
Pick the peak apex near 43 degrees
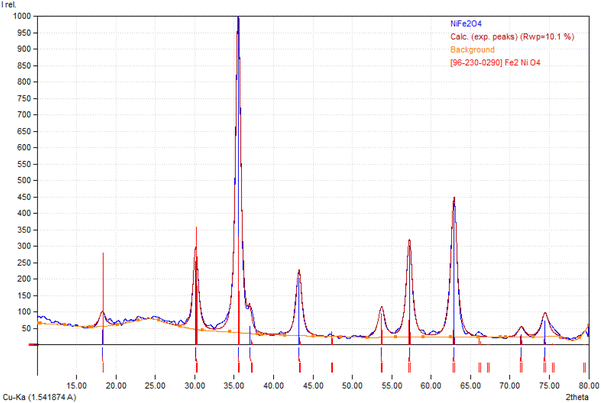coord(299,271)
